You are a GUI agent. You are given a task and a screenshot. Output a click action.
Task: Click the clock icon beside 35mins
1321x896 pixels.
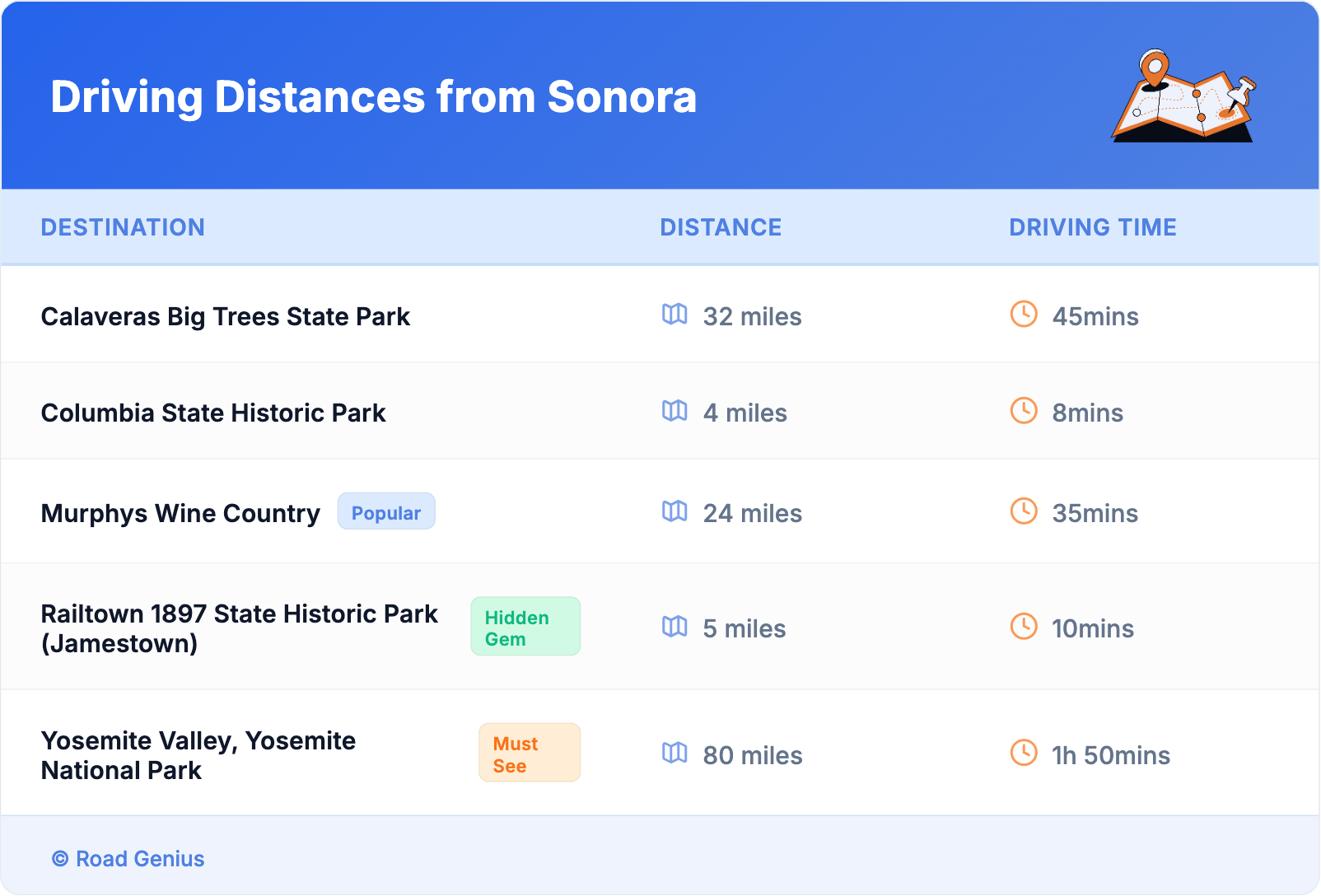pyautogui.click(x=1024, y=511)
